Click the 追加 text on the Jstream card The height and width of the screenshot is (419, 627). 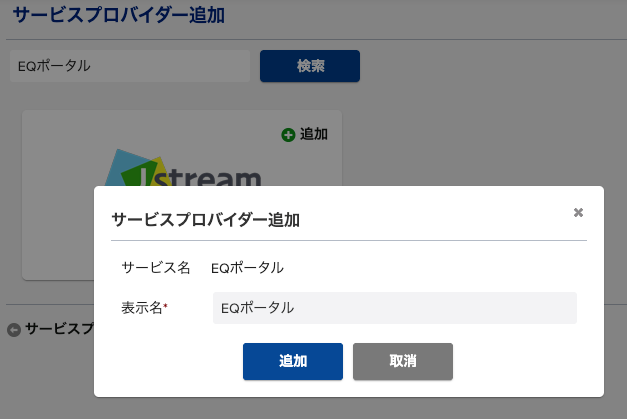(314, 134)
